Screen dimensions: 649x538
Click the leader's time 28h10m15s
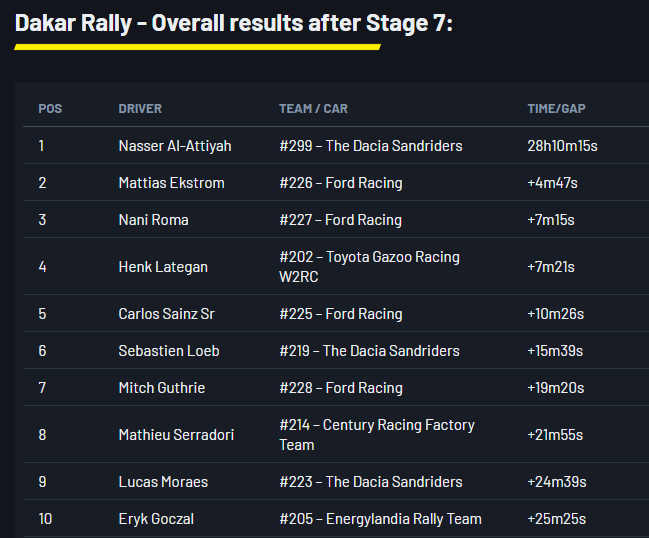point(562,146)
